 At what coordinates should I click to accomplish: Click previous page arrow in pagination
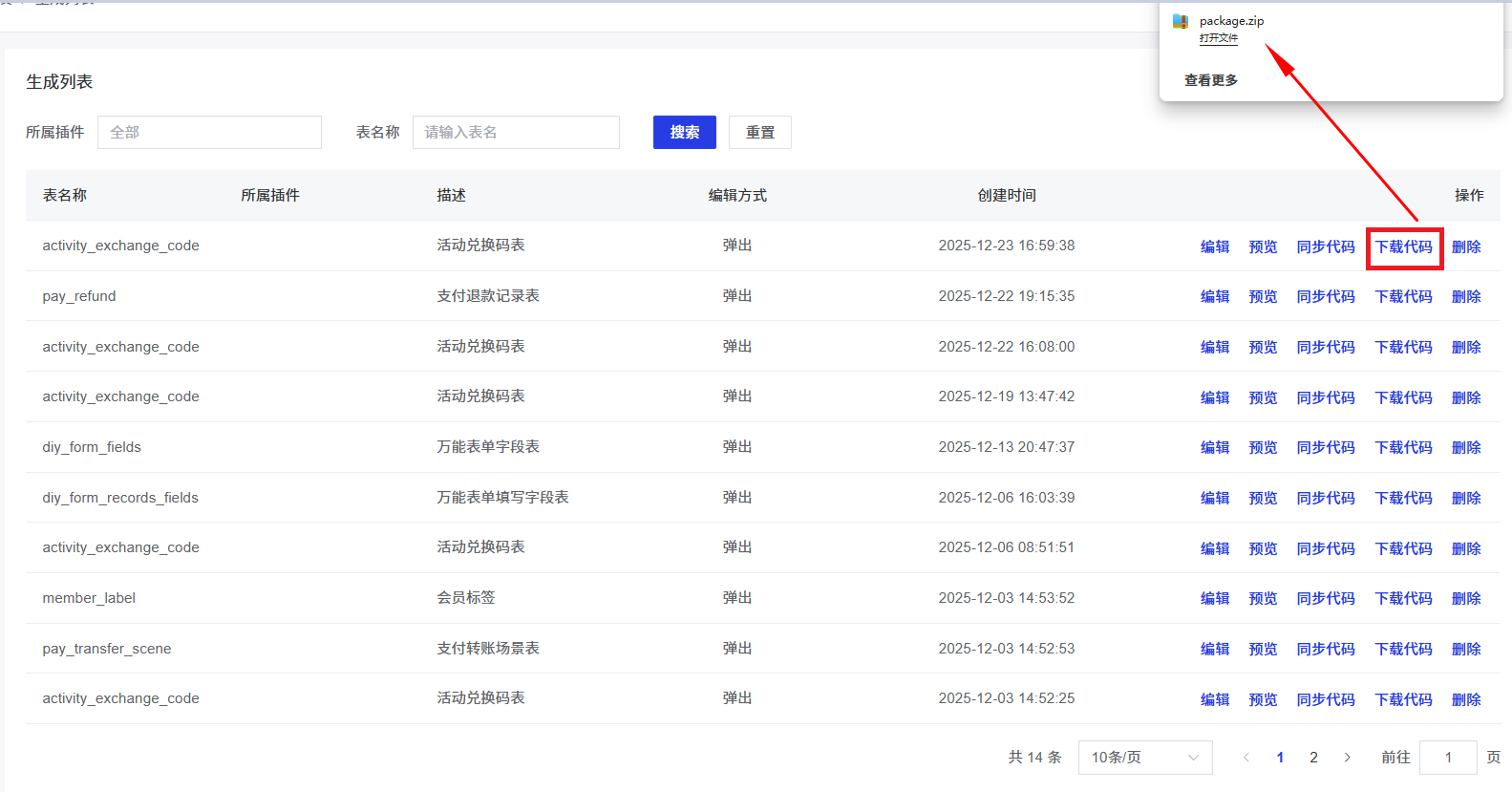(x=1246, y=758)
